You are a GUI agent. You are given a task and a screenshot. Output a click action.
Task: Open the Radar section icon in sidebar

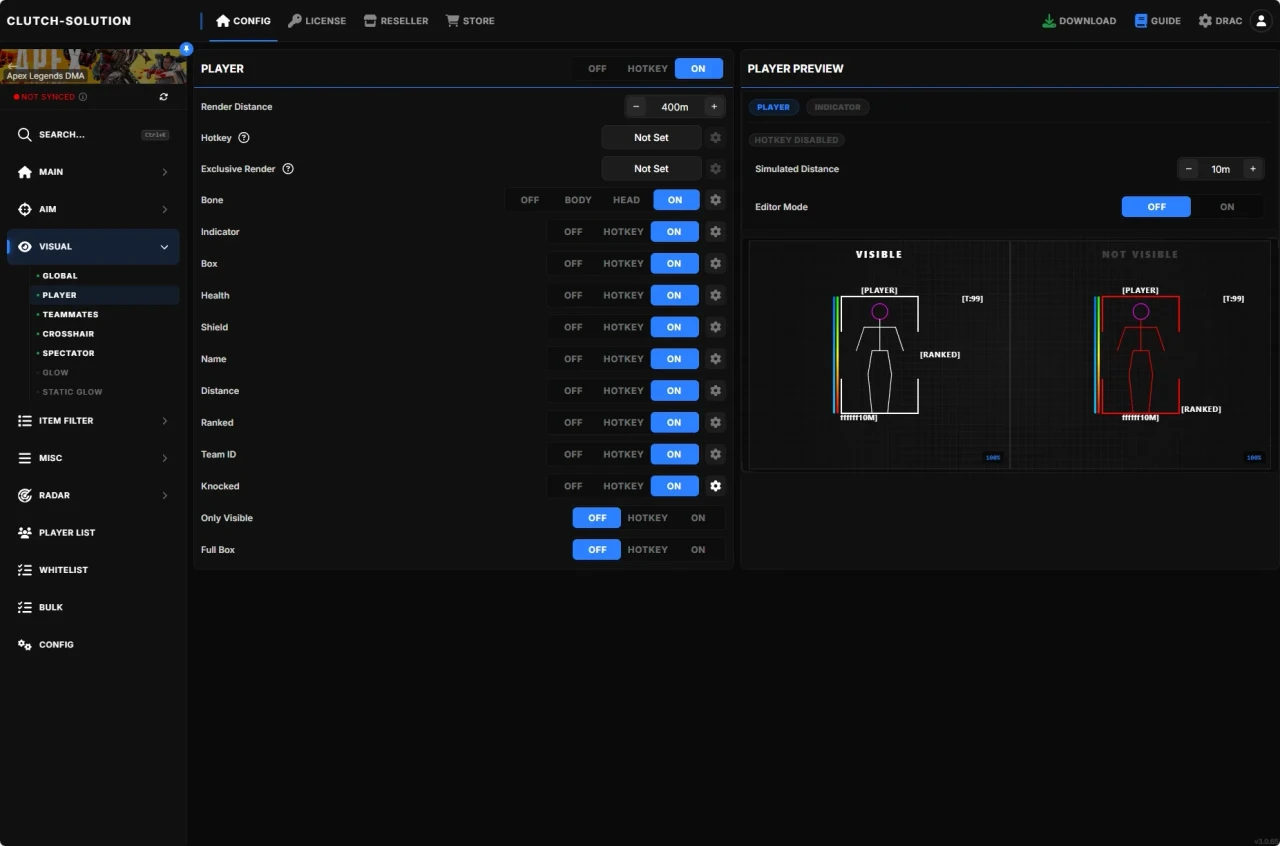(23, 495)
